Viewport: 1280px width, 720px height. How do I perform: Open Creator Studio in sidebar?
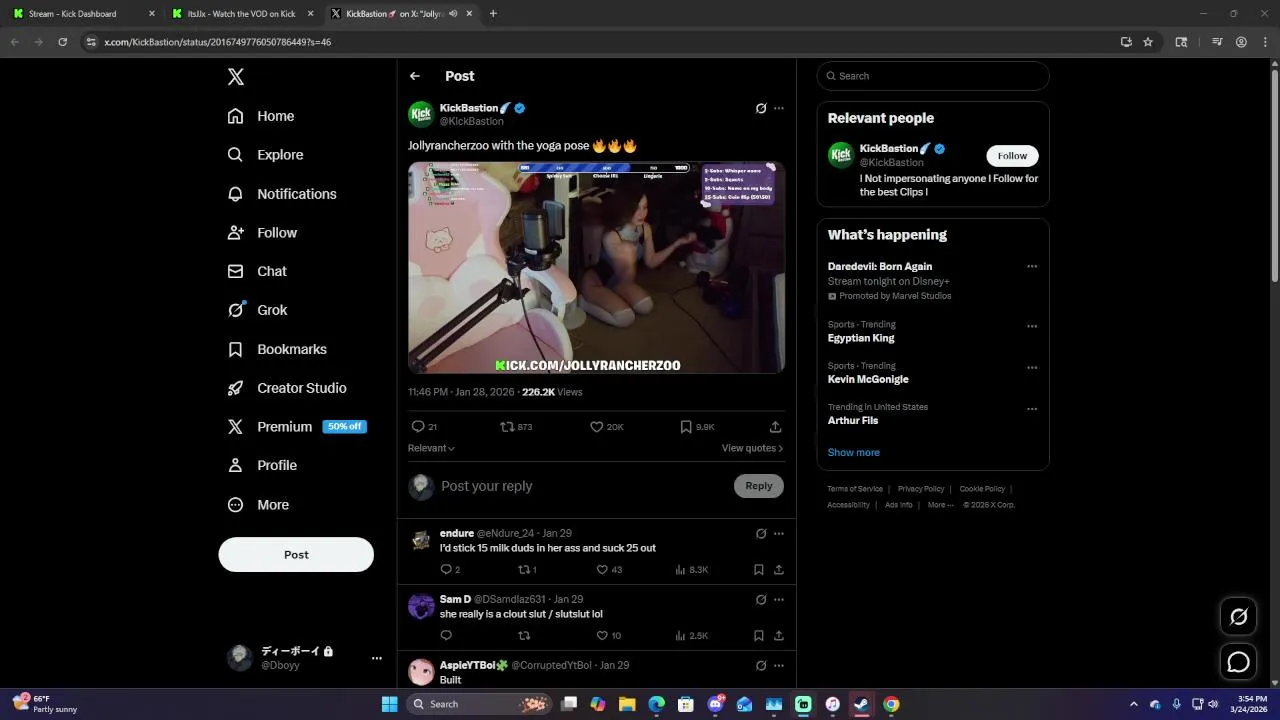287,388
